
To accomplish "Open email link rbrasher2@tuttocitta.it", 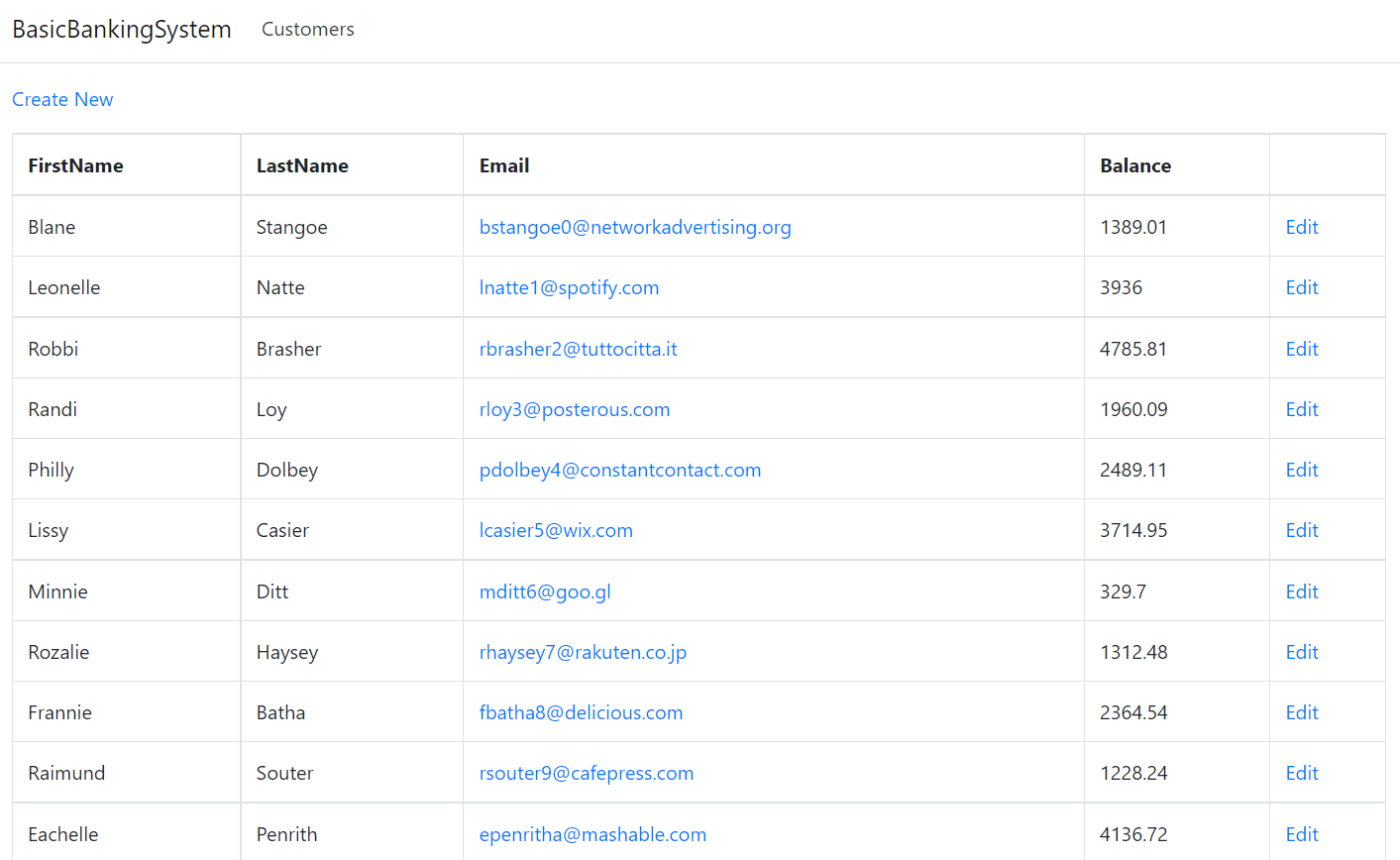I will pos(578,348).
